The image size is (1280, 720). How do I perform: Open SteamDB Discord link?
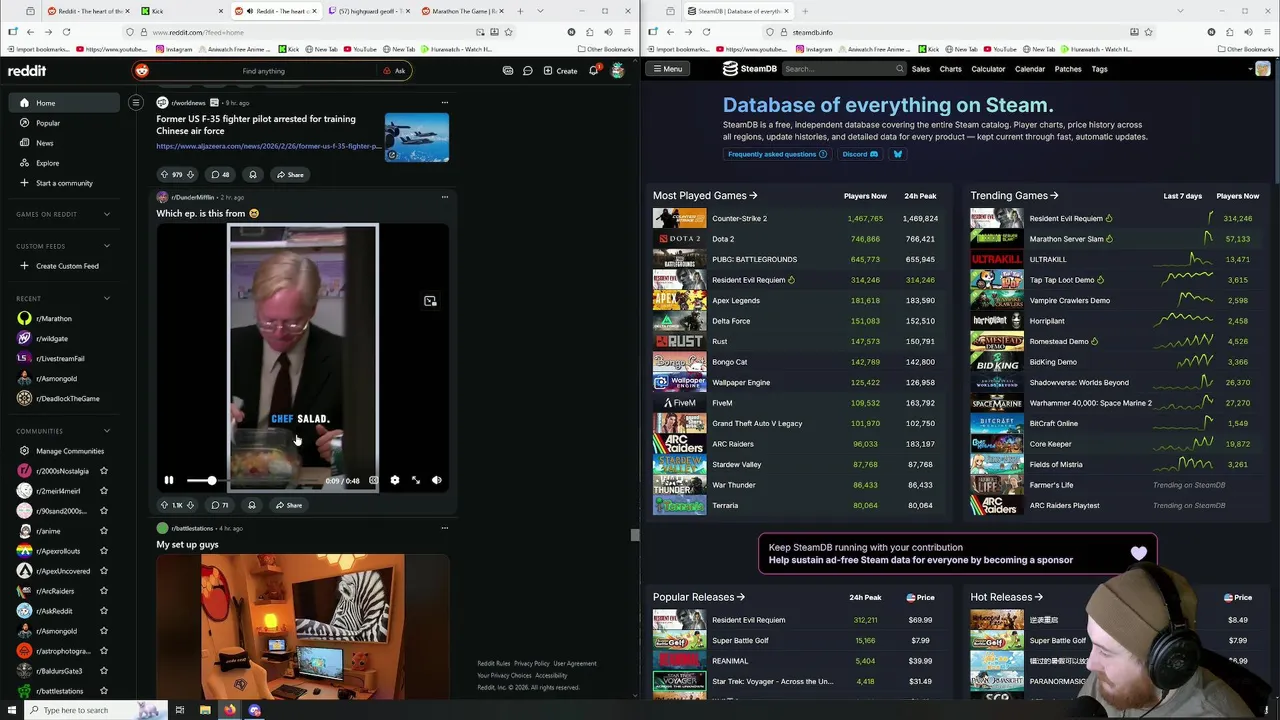[x=860, y=154]
